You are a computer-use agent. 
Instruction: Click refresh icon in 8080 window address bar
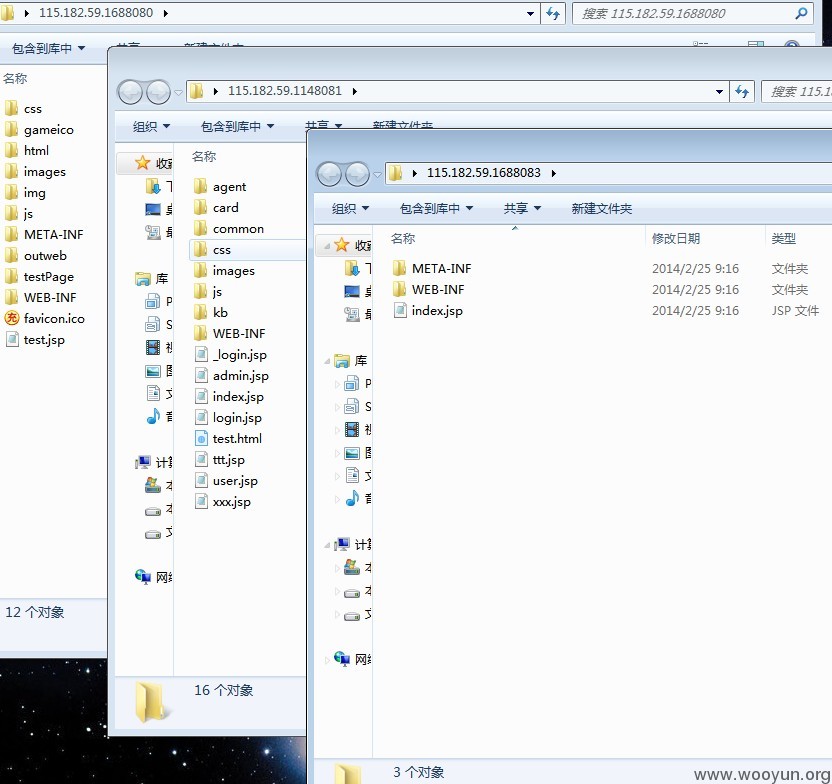coord(553,13)
